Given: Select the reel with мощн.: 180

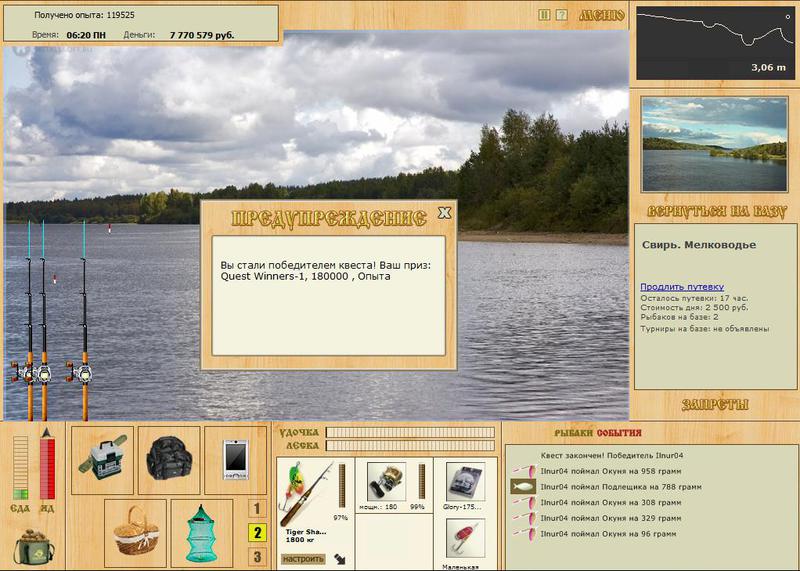Looking at the screenshot, I should pyautogui.click(x=387, y=482).
